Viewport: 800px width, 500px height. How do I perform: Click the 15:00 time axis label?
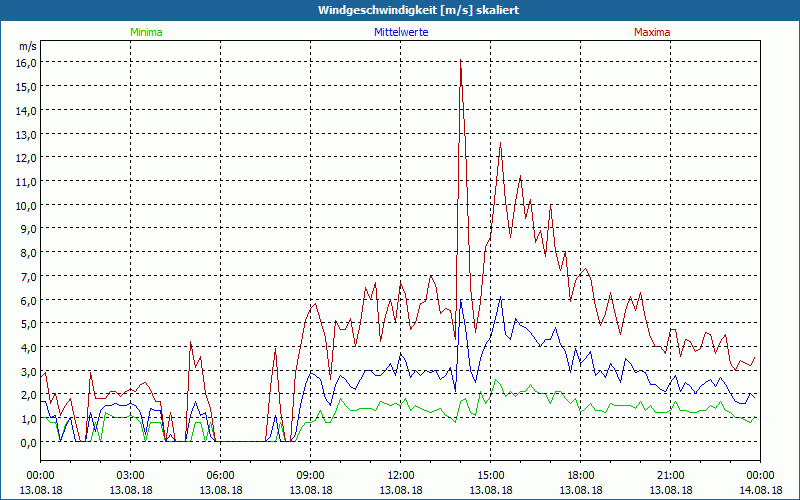click(x=490, y=476)
